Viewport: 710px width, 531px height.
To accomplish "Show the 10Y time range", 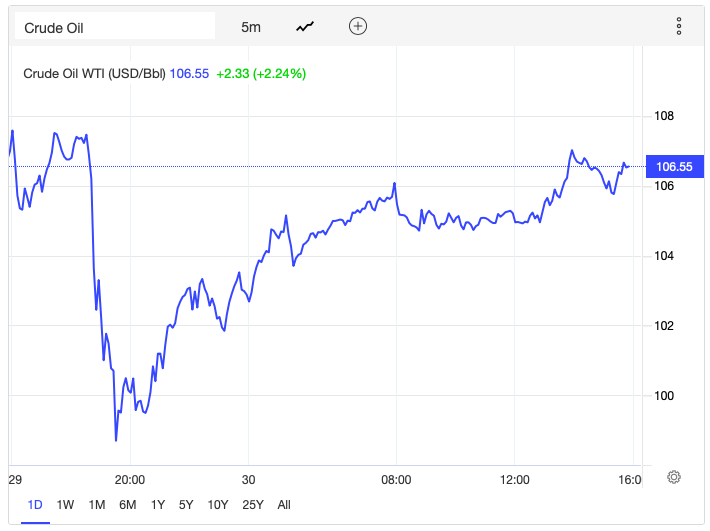I will [219, 505].
